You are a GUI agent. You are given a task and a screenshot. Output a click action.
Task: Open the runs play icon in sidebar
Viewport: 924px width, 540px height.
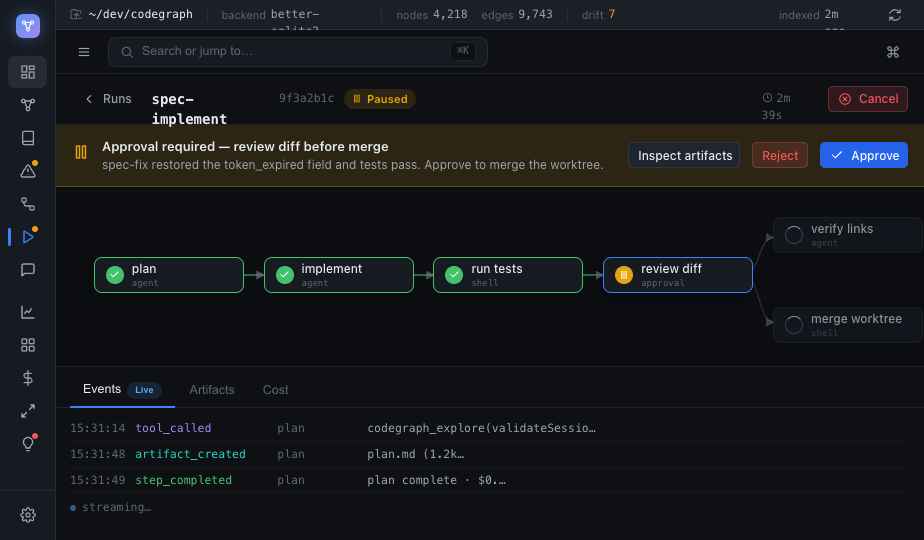point(28,237)
